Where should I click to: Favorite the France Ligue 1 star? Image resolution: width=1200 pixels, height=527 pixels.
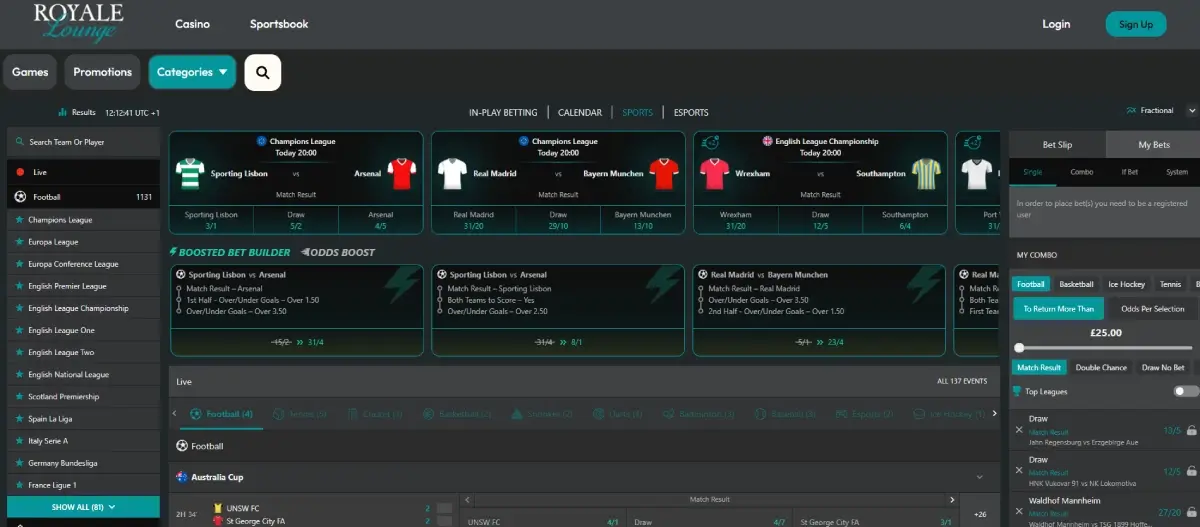point(18,485)
